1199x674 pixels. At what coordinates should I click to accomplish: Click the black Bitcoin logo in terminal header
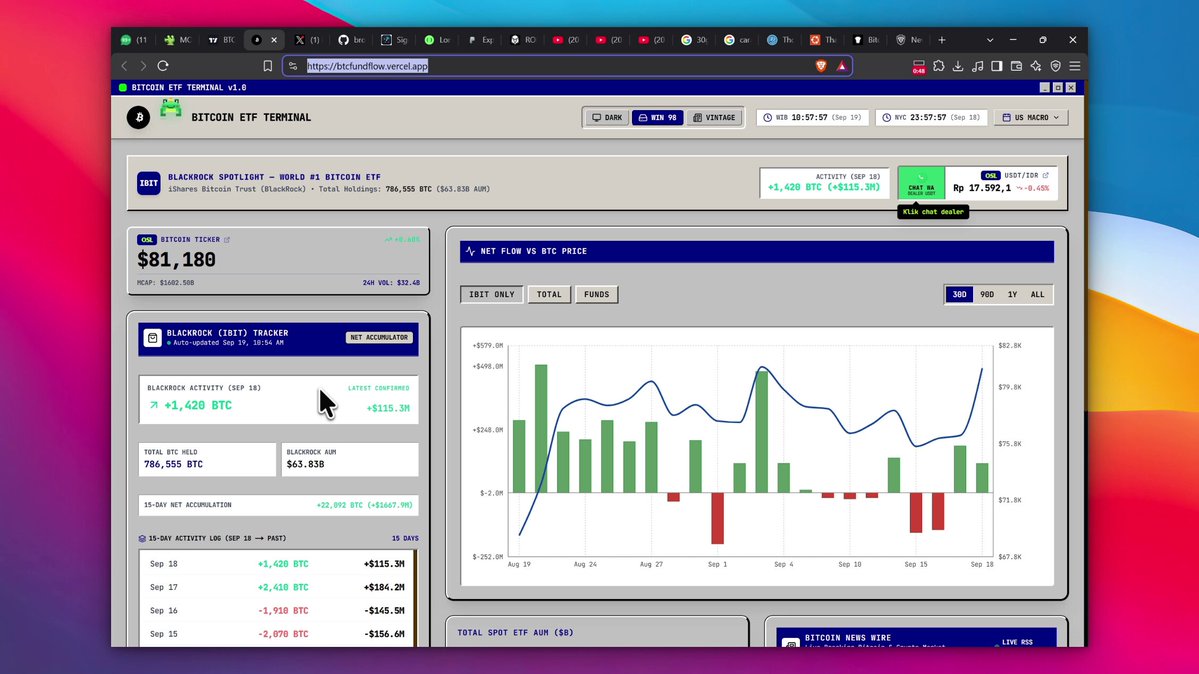(138, 117)
